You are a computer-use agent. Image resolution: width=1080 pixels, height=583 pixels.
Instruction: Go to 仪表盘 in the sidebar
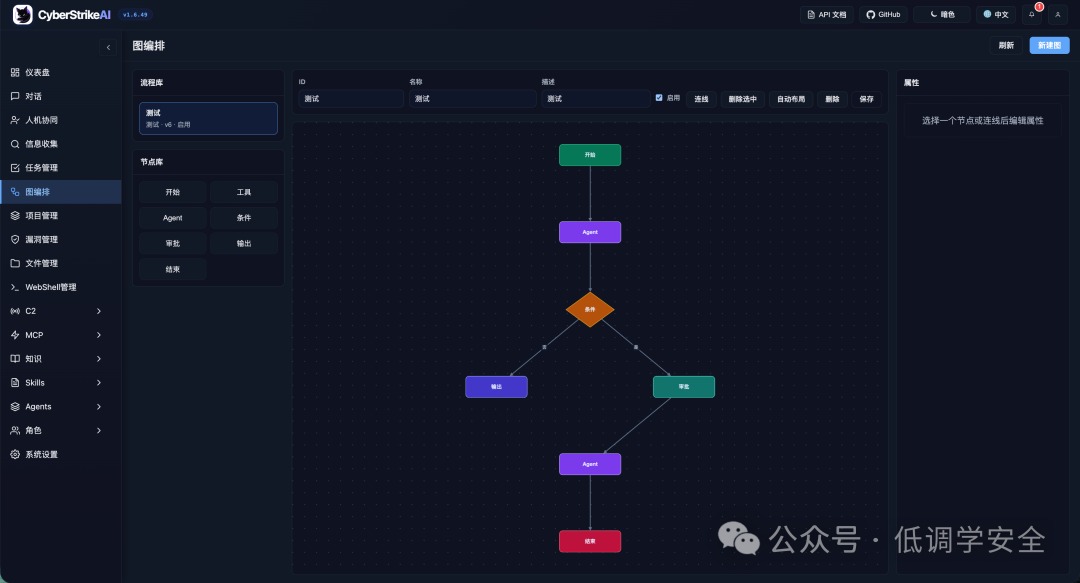(x=61, y=72)
